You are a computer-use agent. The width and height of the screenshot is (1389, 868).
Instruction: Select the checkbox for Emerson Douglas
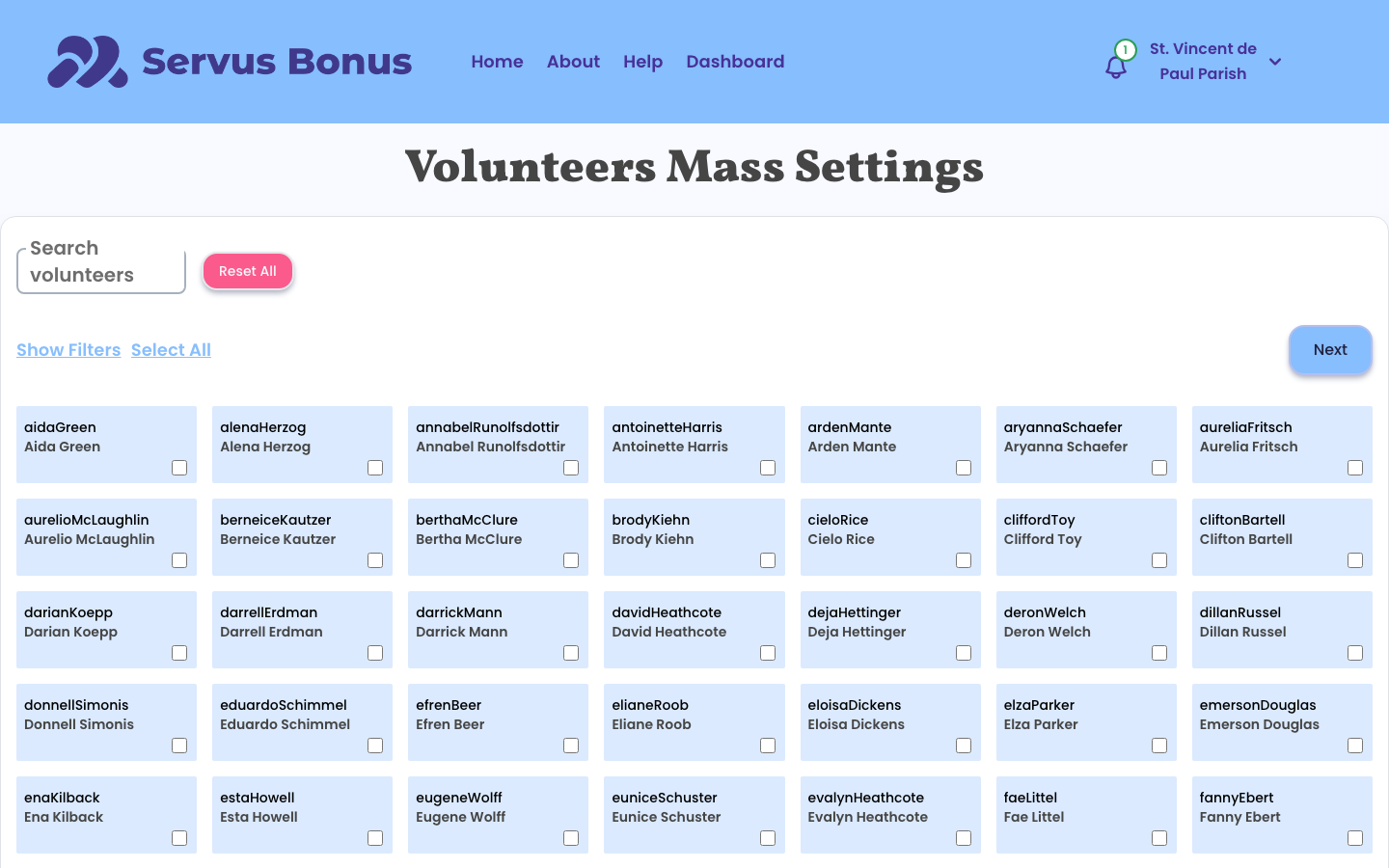pos(1355,746)
